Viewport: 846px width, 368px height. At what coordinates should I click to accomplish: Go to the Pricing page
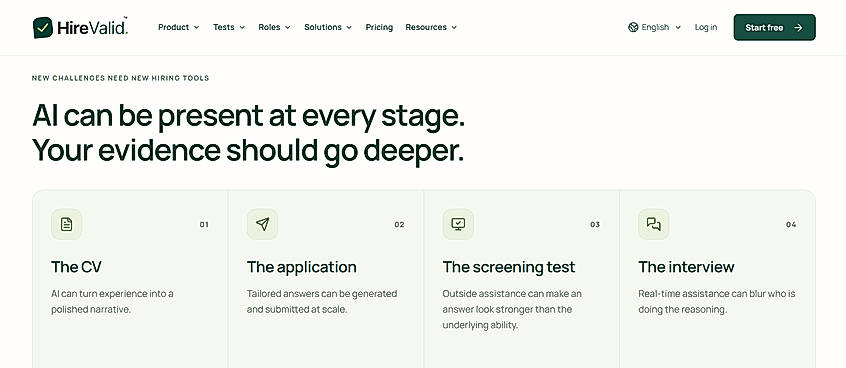click(379, 27)
